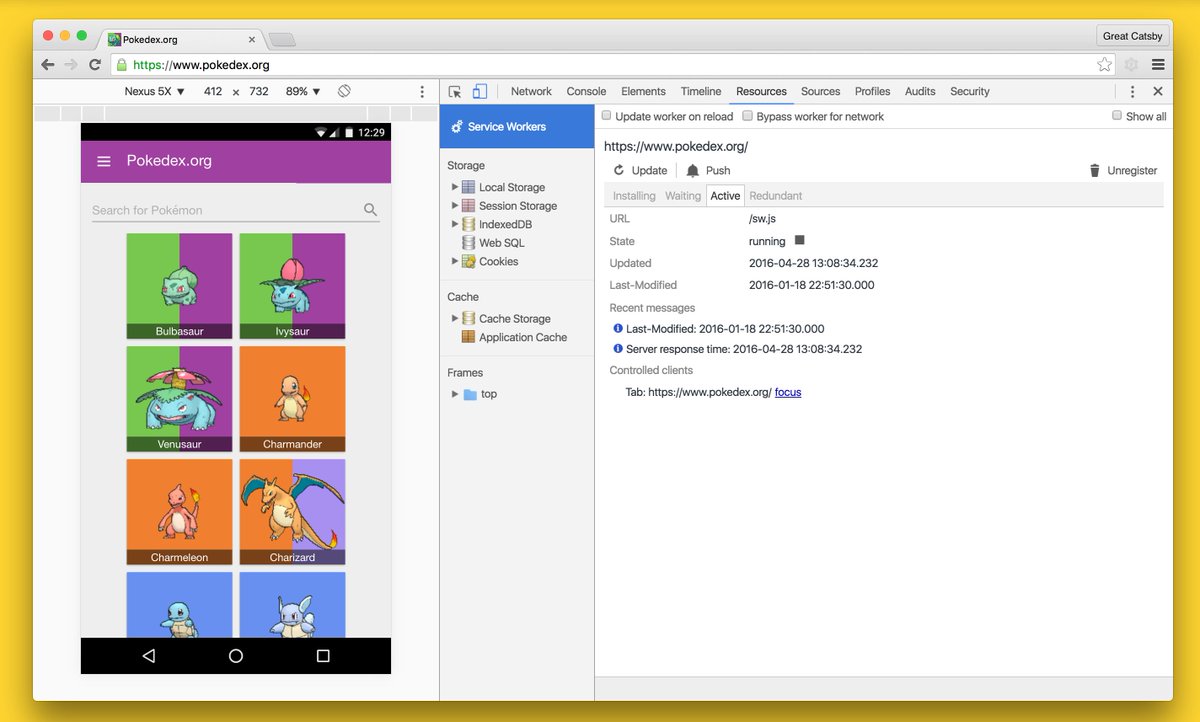
Task: Open the Charizard card
Action: click(x=292, y=512)
